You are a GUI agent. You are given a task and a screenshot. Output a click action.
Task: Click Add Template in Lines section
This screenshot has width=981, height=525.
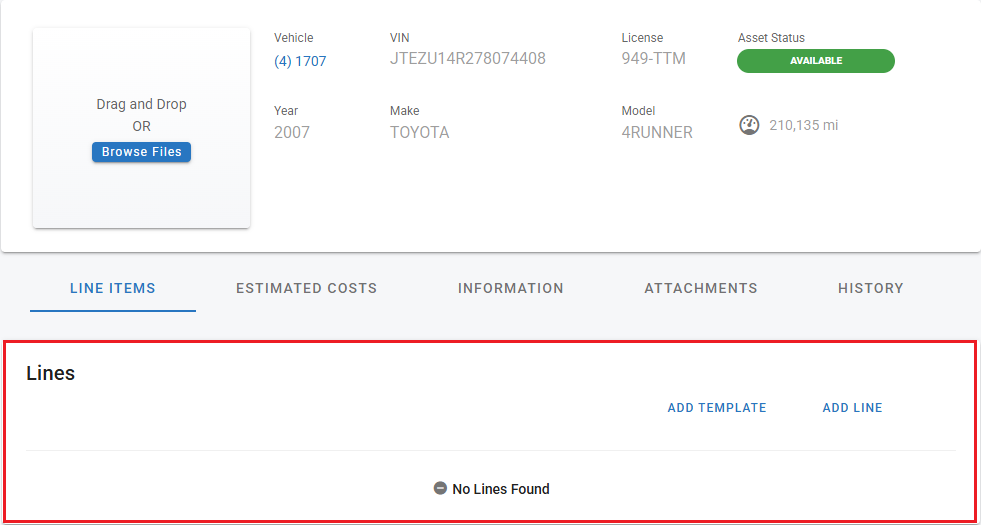[x=717, y=408]
